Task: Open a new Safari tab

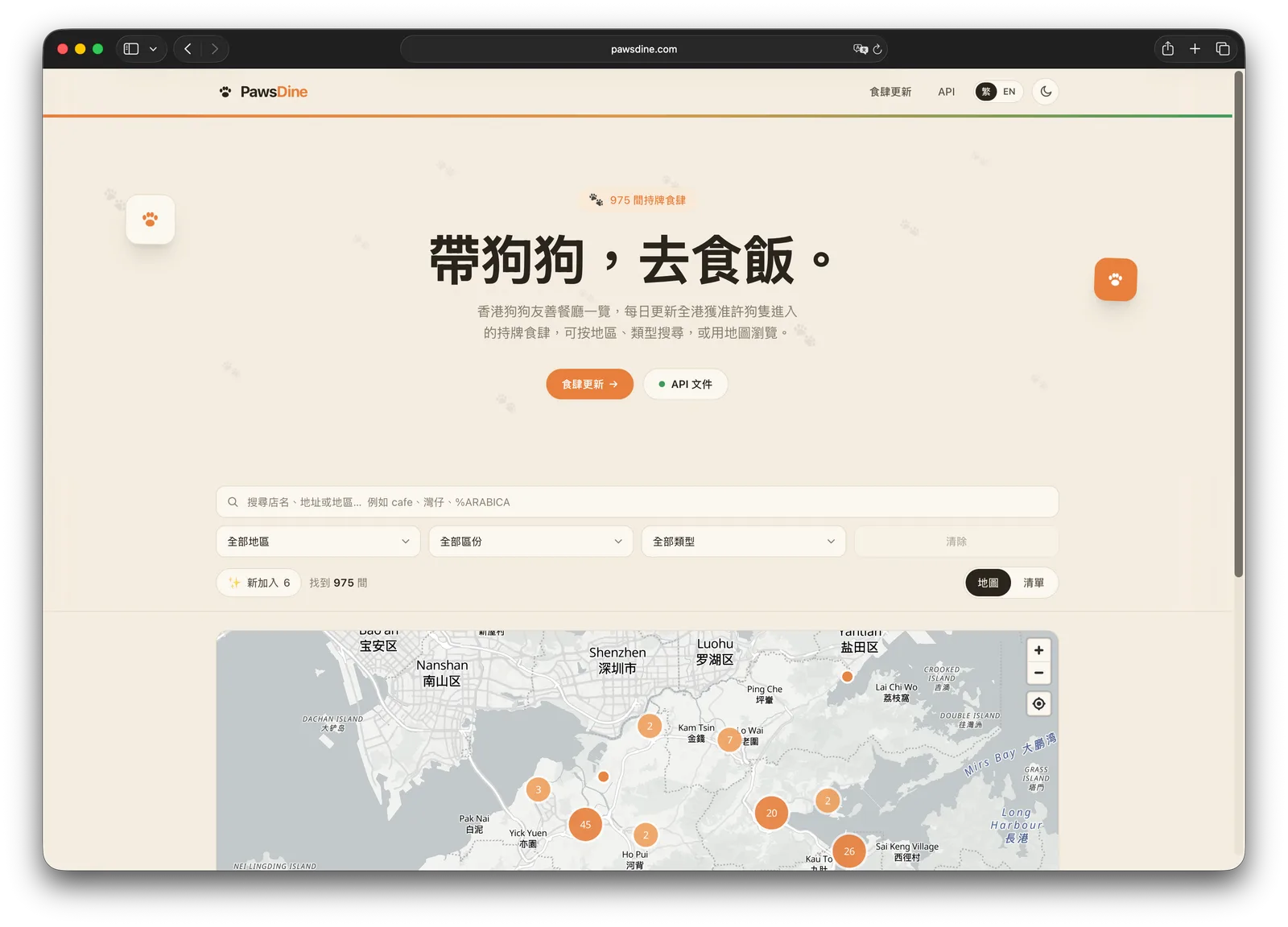Action: [x=1195, y=49]
